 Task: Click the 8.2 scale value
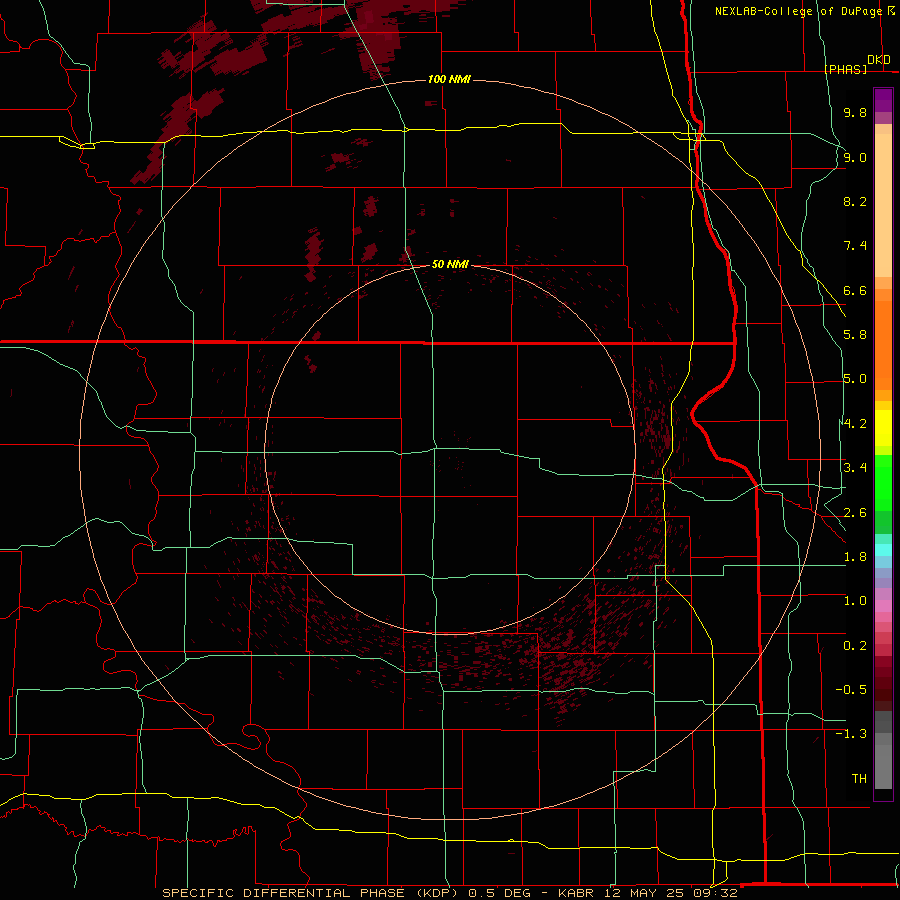(x=855, y=201)
